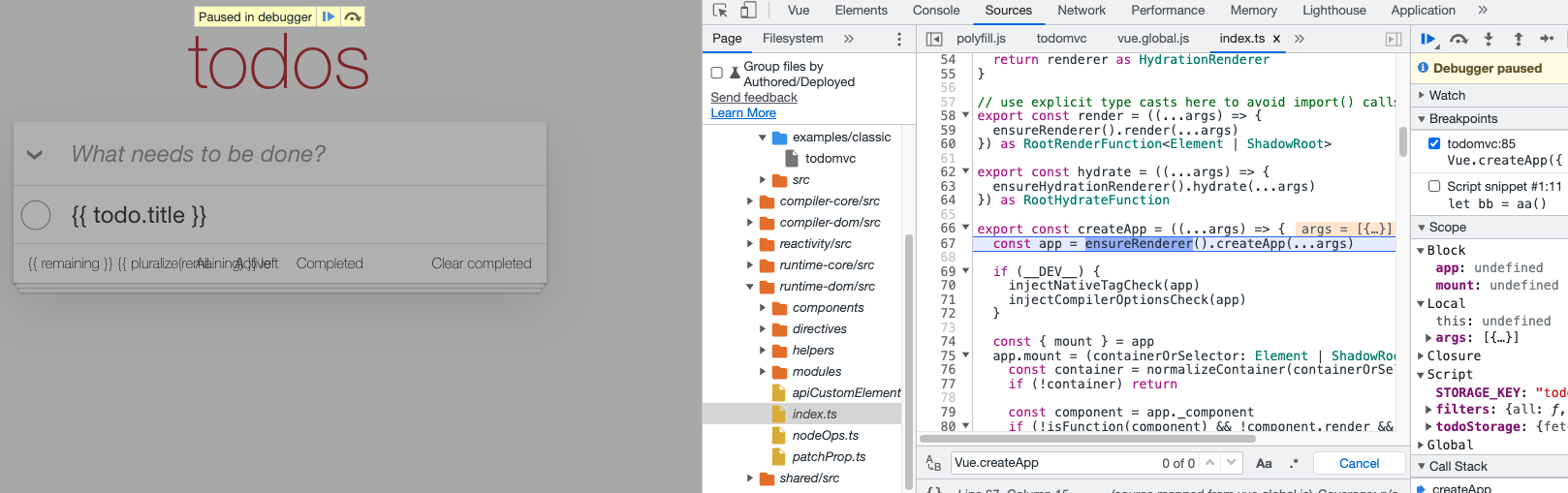1568x493 pixels.
Task: Click the Send feedback link
Action: point(754,98)
